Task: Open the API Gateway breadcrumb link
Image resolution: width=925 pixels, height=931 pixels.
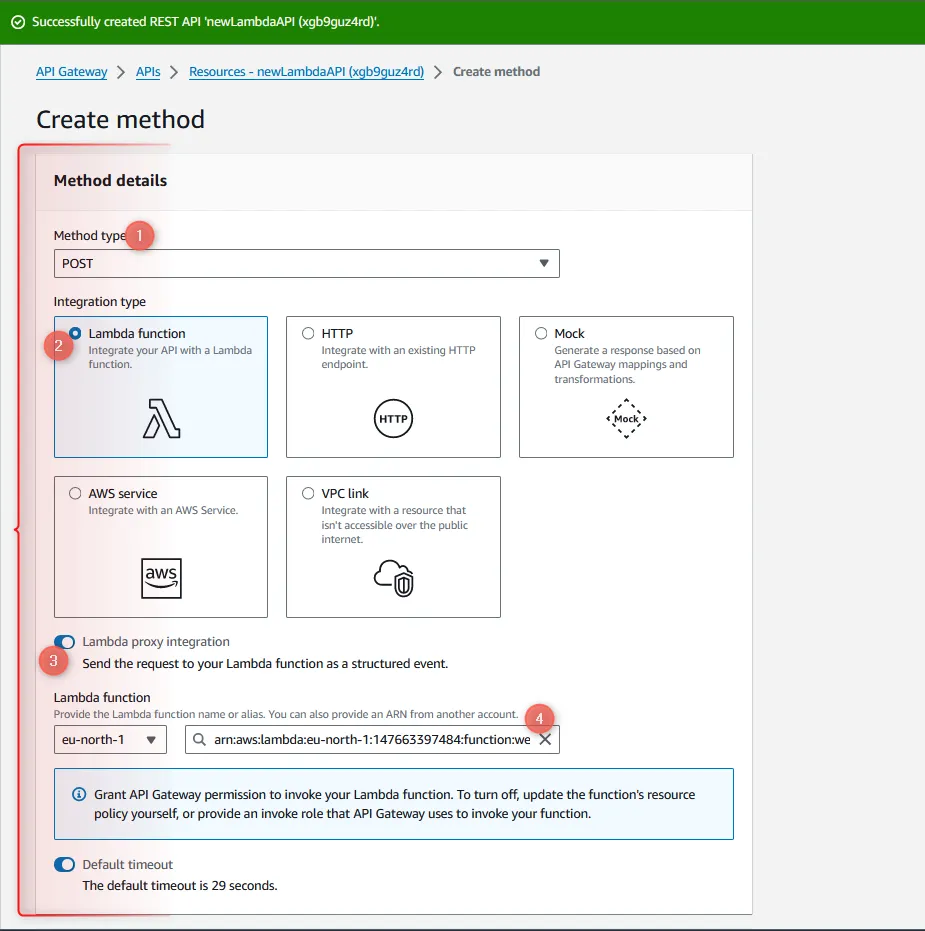Action: click(72, 72)
